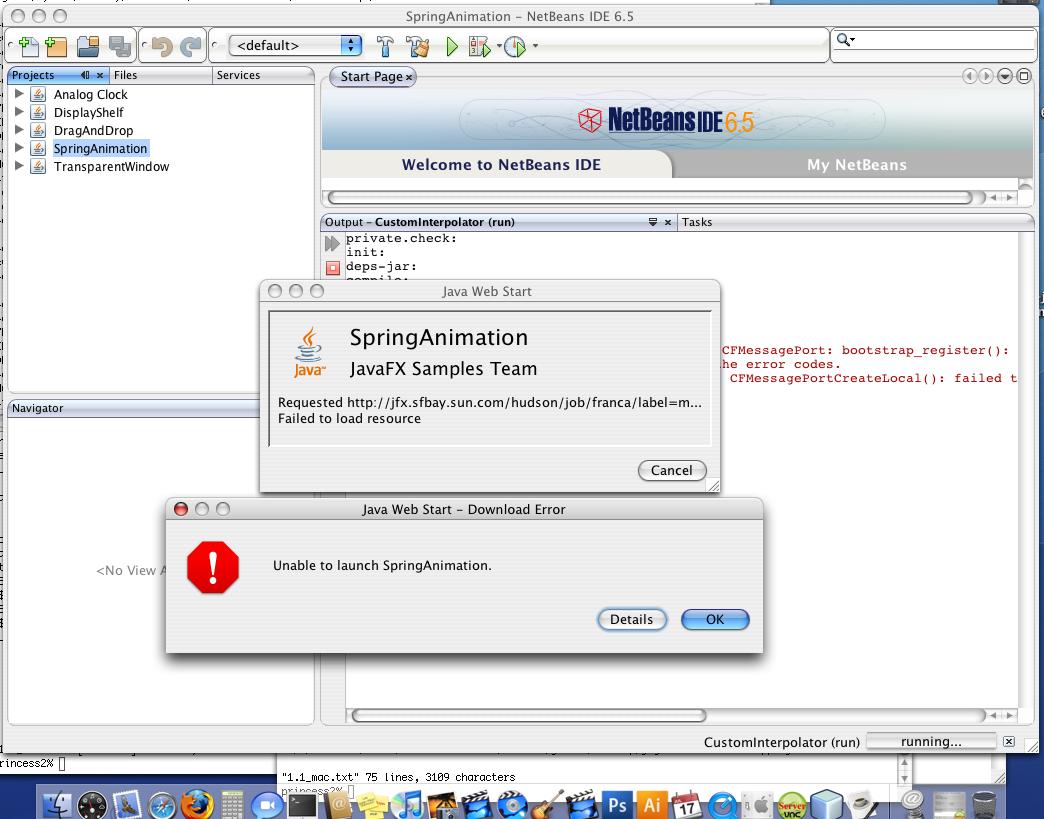Click the editor scroll-tabs-right arrow
Image resolution: width=1044 pixels, height=819 pixels.
tap(986, 76)
